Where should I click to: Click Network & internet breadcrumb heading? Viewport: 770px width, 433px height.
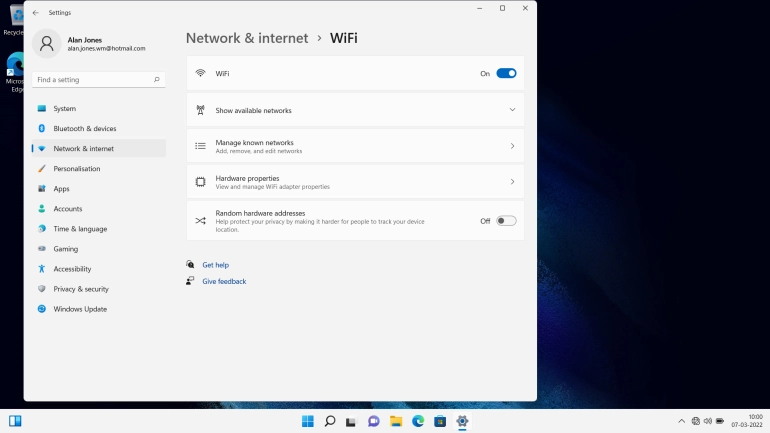[247, 38]
